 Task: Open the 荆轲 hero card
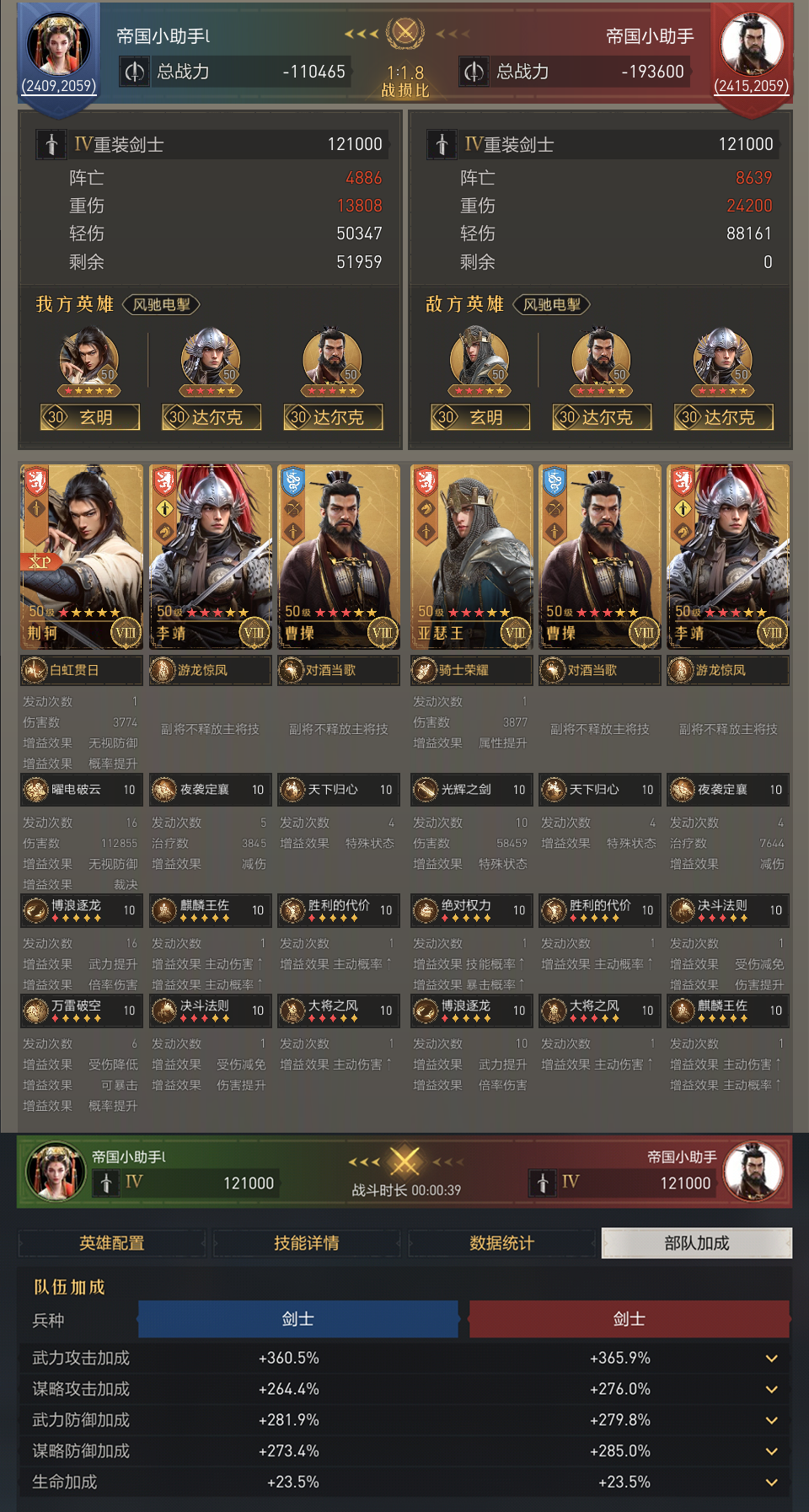[82, 557]
